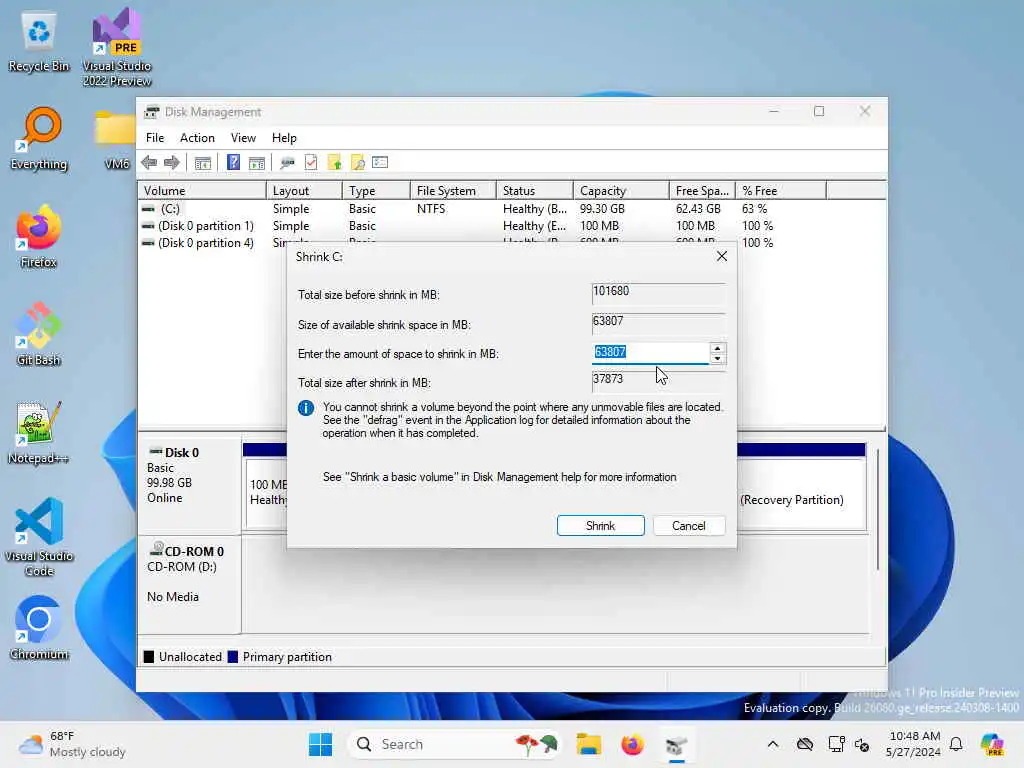Click the total size after shrink field

click(x=658, y=380)
